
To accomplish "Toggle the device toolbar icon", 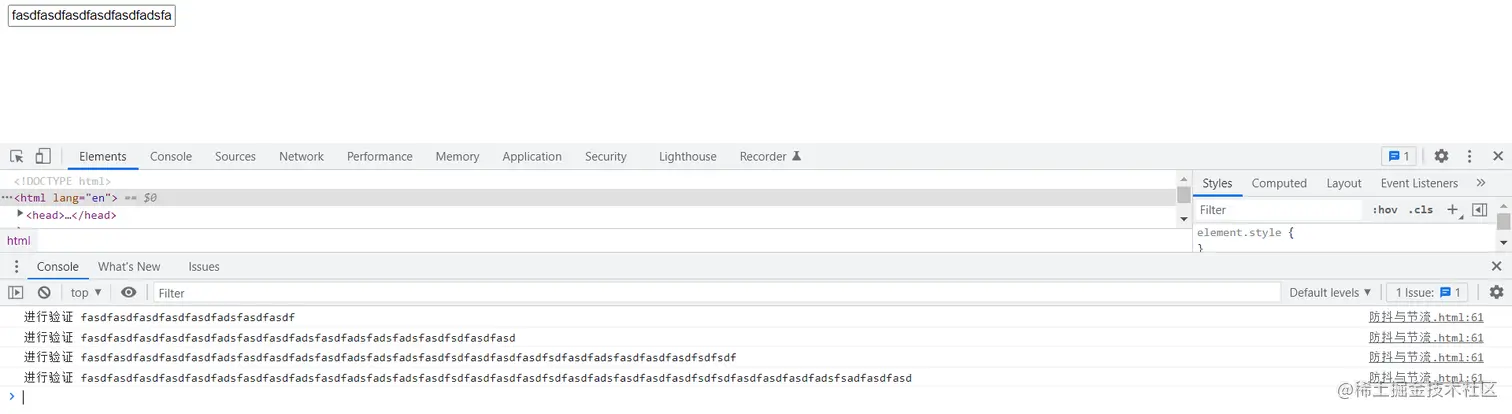I will click(43, 156).
